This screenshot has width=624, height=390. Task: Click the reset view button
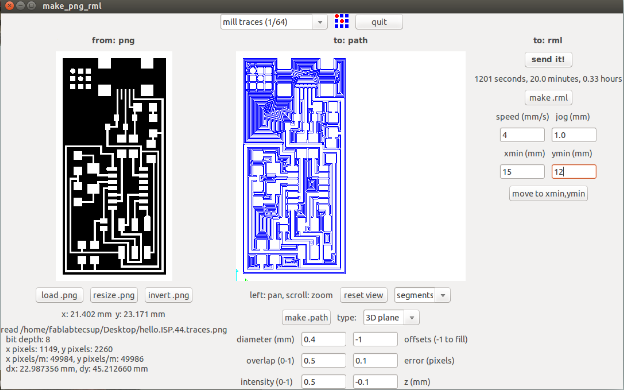[363, 295]
